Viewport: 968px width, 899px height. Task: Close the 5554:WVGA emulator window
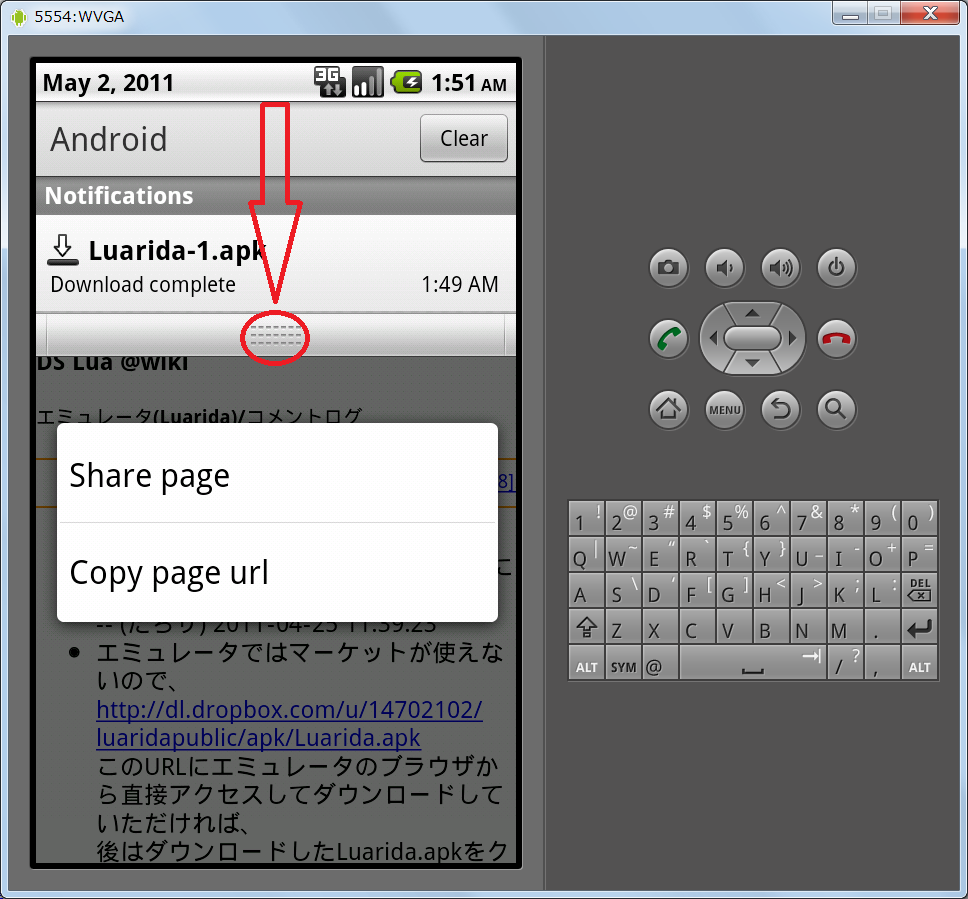930,13
